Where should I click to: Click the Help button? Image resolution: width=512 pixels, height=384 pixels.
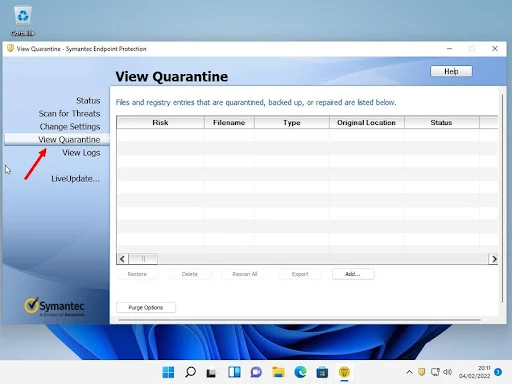tap(451, 71)
